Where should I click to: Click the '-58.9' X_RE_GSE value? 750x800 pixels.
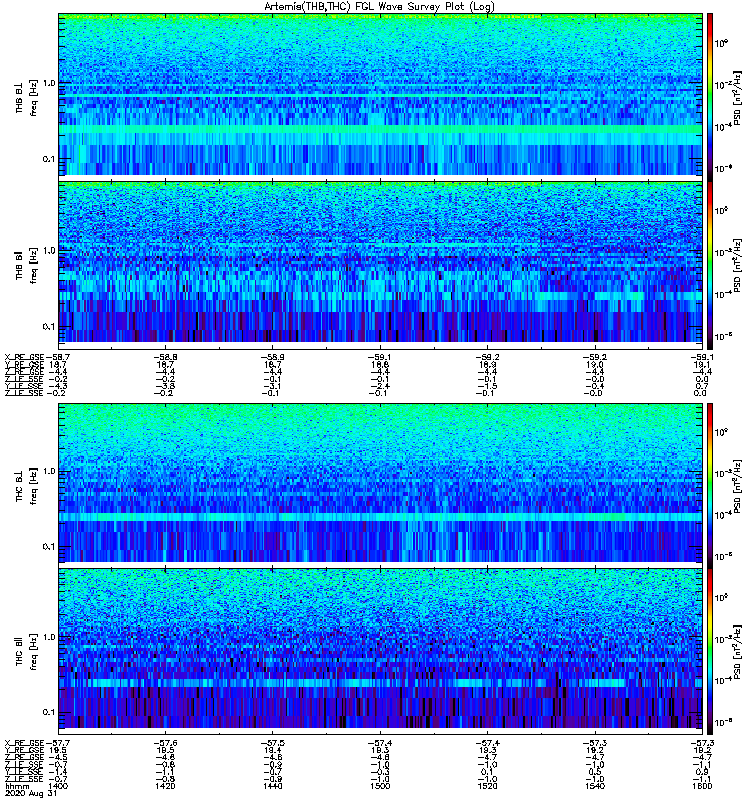point(273,357)
